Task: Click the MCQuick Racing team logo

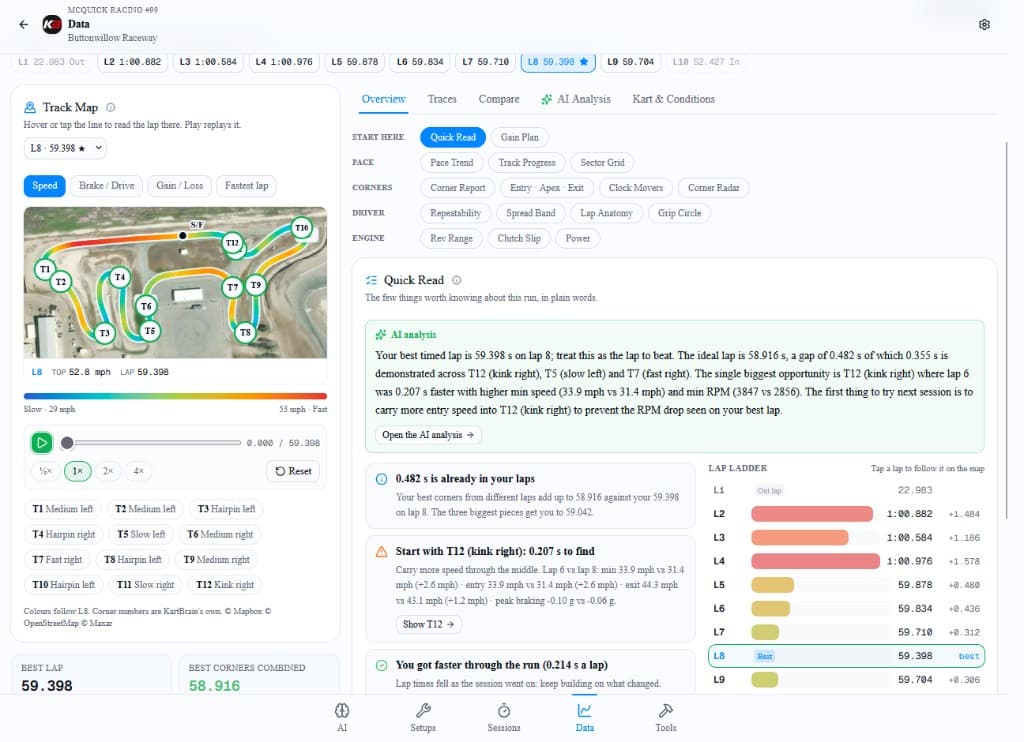Action: [x=52, y=24]
